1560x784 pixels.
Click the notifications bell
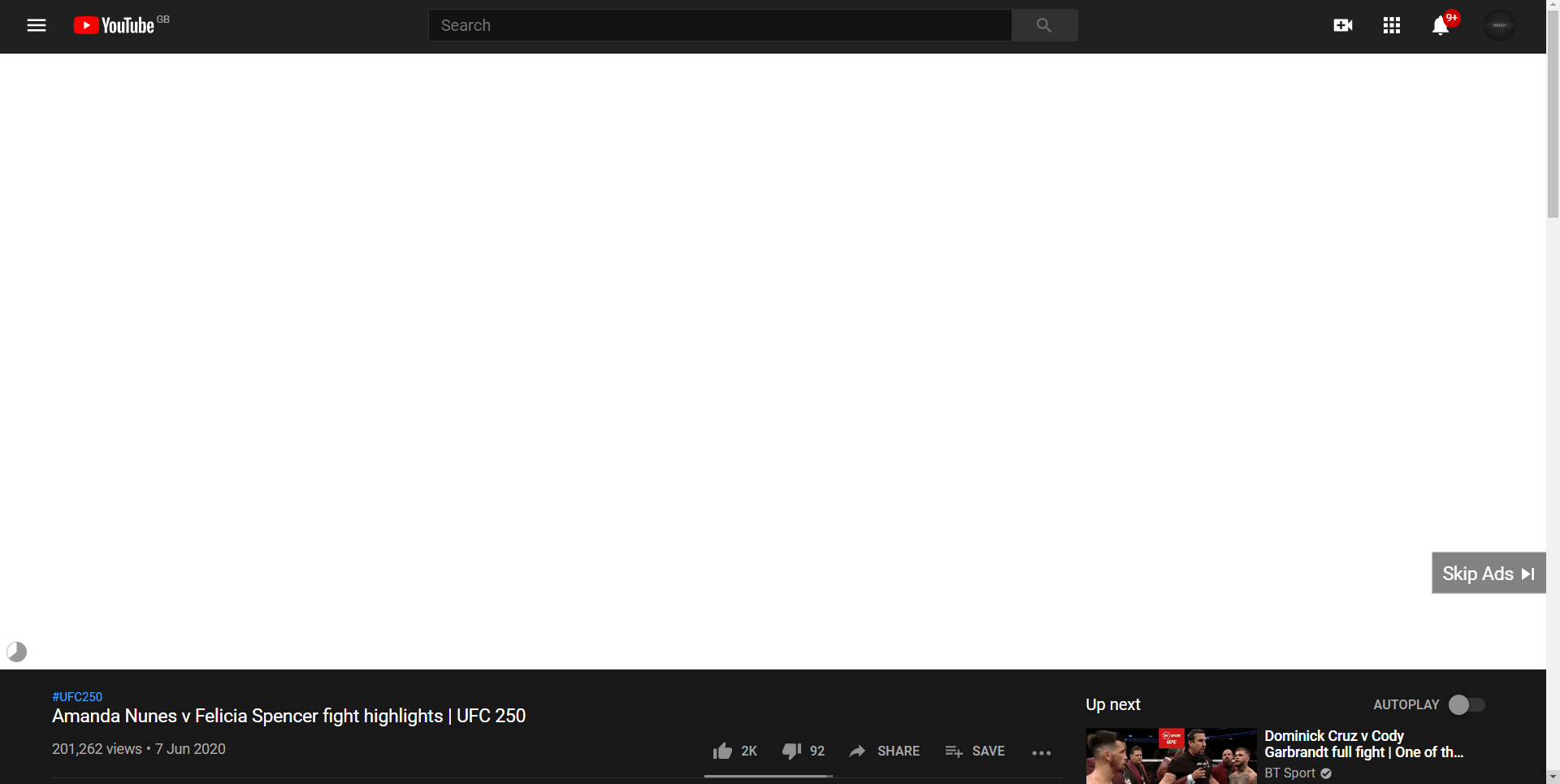click(1440, 25)
